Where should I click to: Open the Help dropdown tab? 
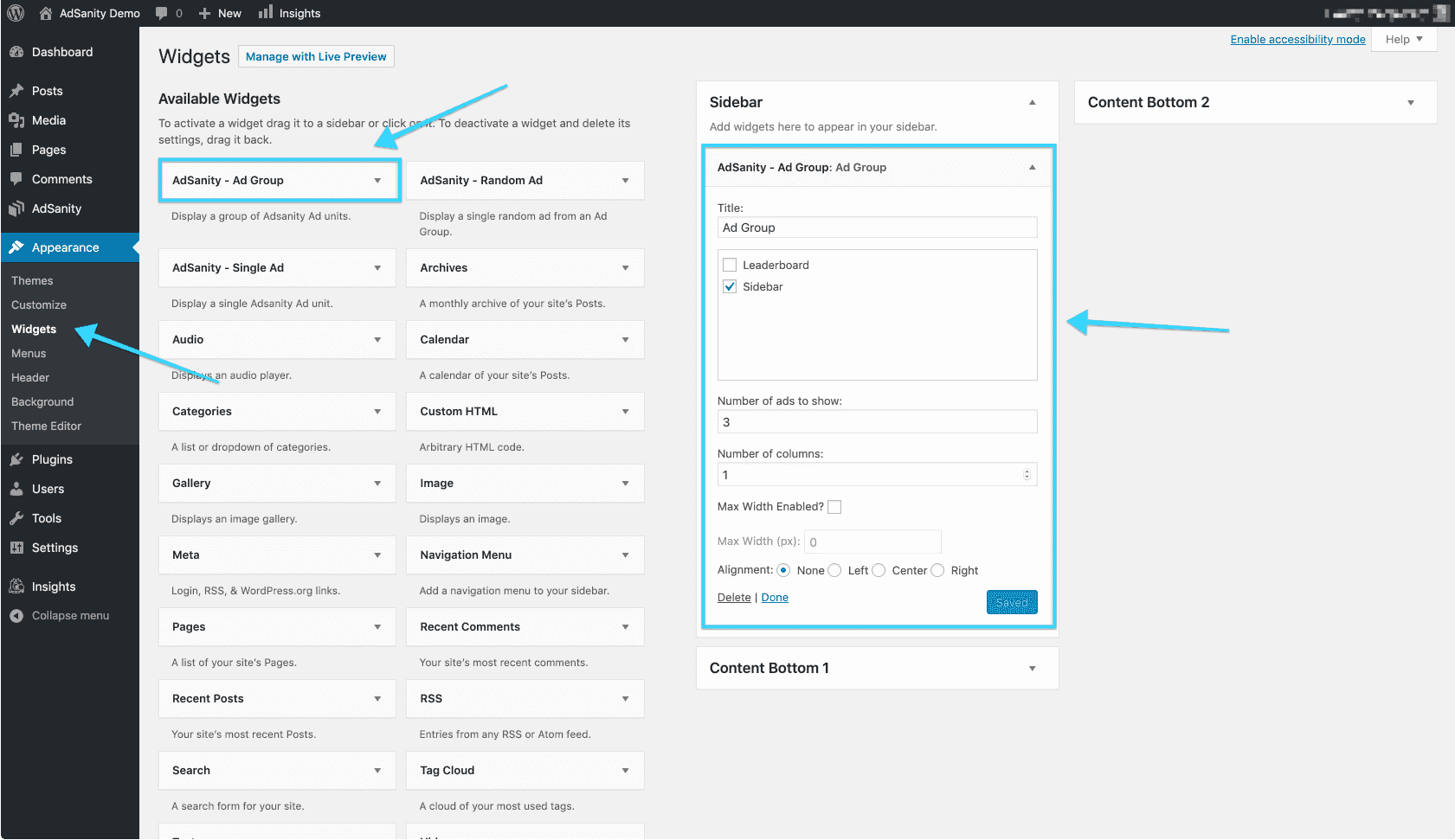[1404, 39]
